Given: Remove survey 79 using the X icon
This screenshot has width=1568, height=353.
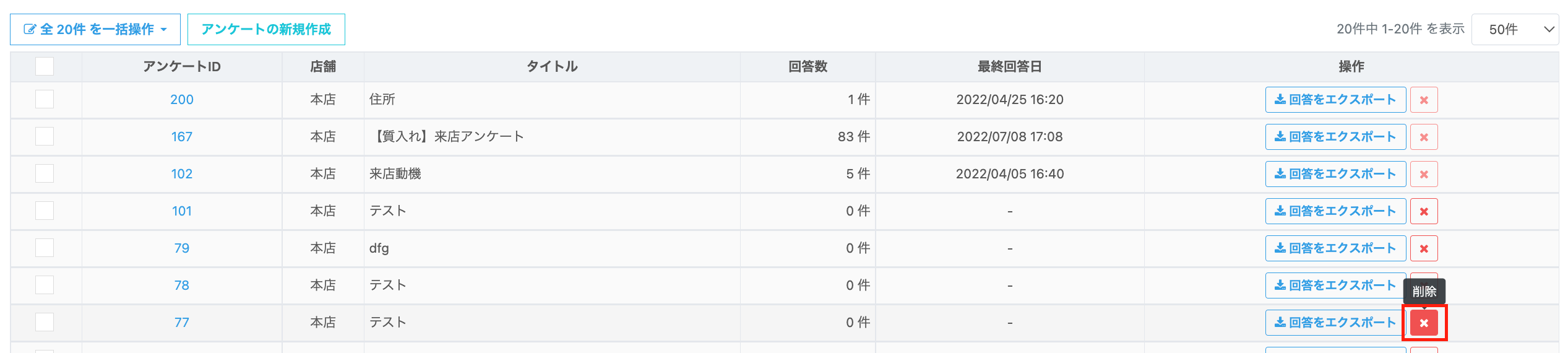Looking at the screenshot, I should (x=1424, y=248).
